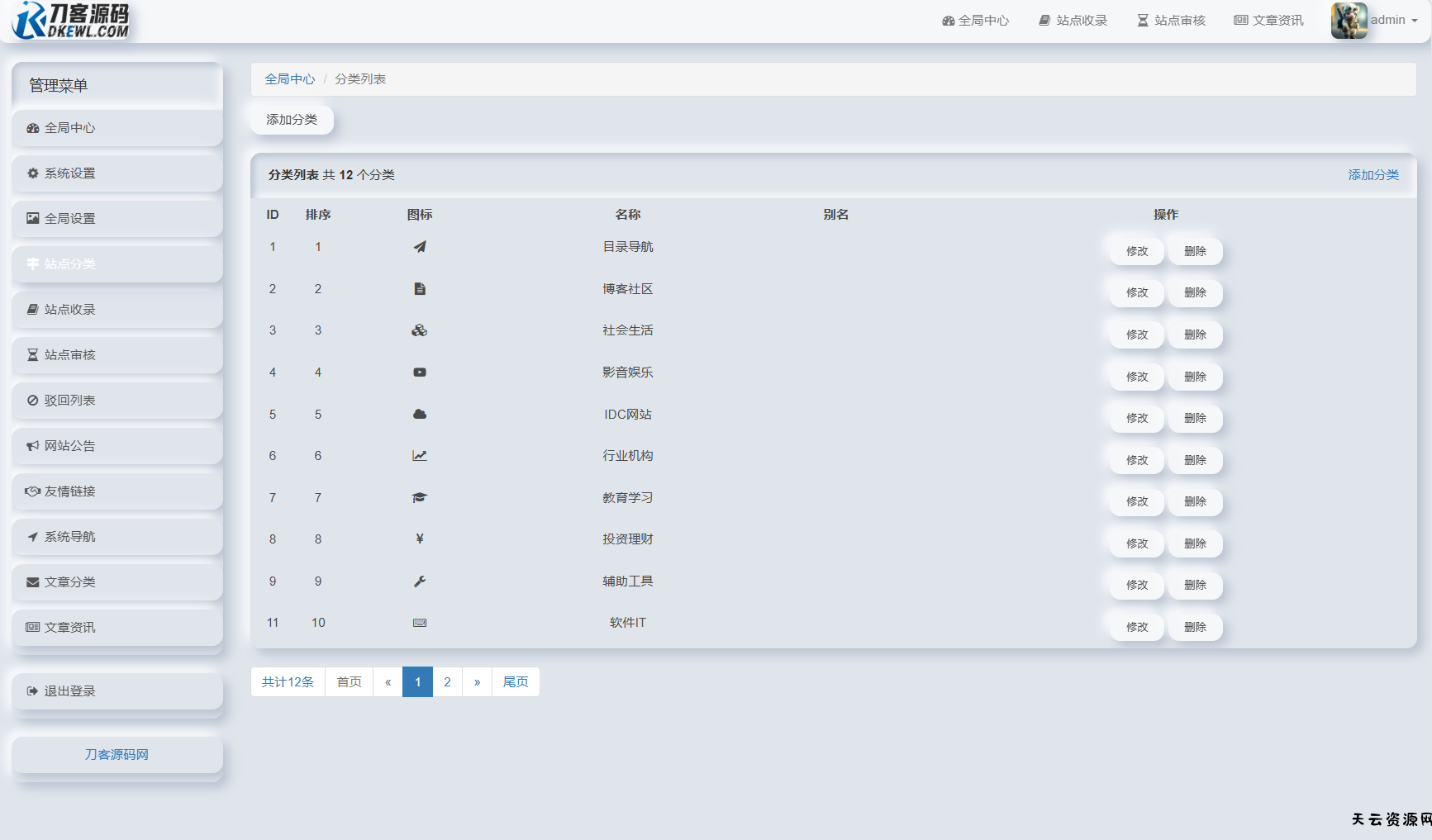Click the graduation cap icon for 教育学习
Viewport: 1432px width, 840px height.
click(420, 498)
